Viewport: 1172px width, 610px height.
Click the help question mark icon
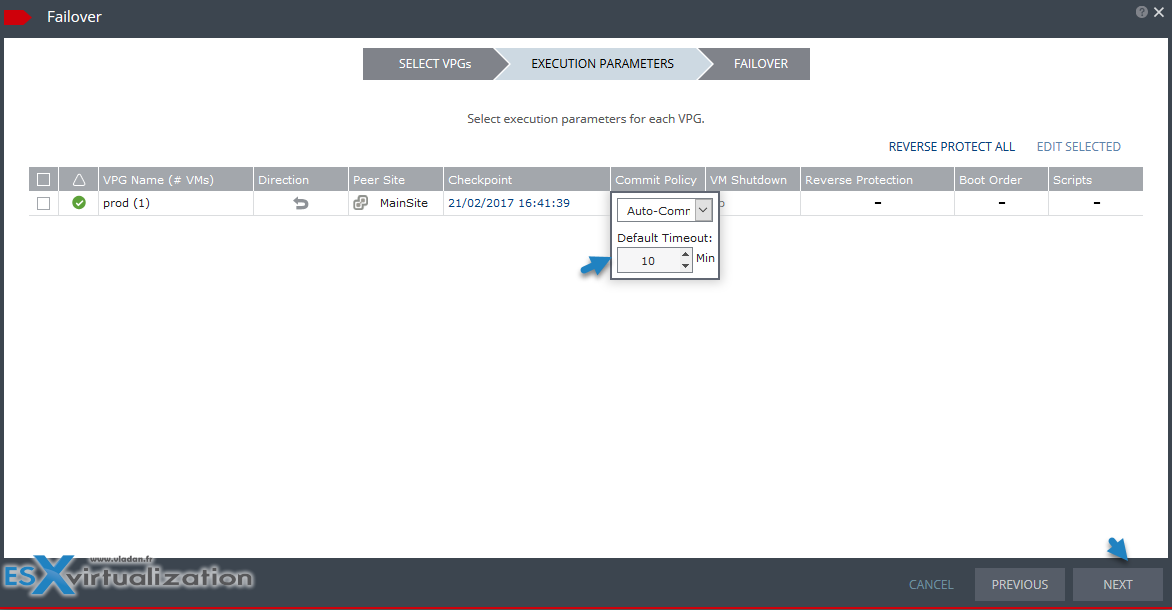coord(1142,12)
